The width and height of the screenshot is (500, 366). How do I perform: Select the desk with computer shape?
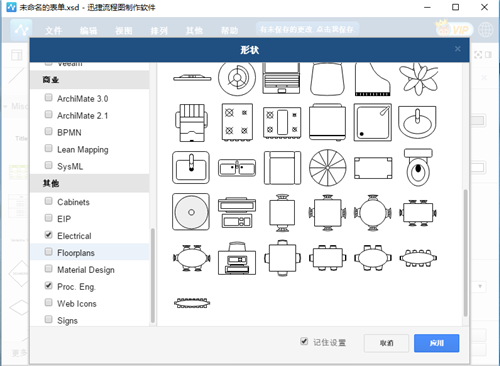pos(237,258)
